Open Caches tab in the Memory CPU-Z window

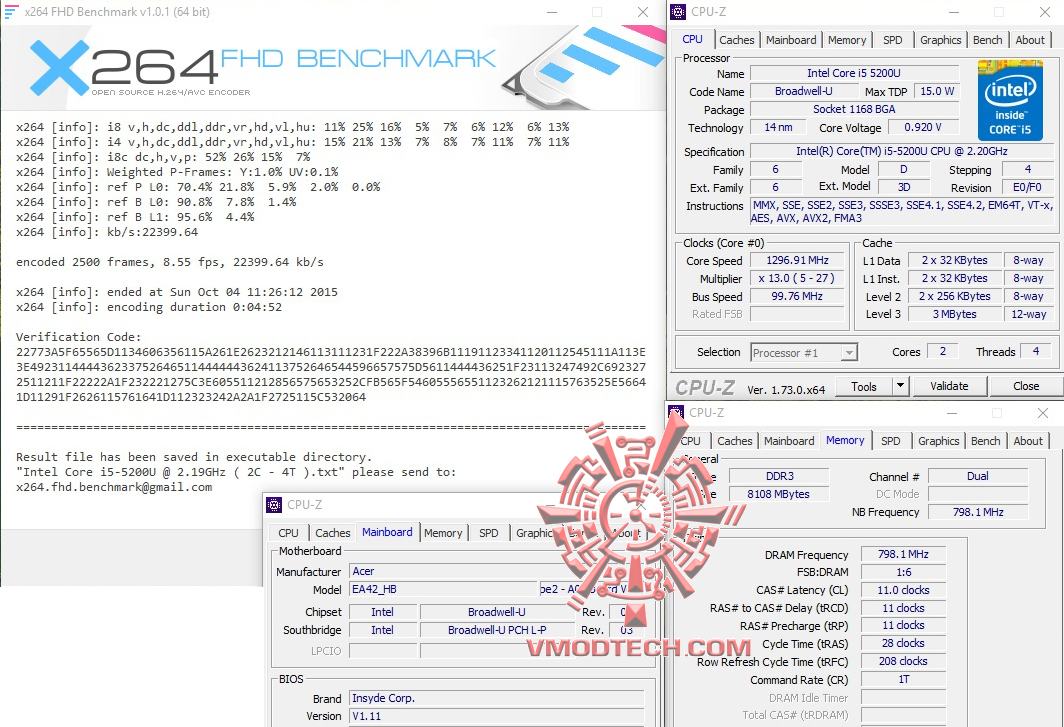734,441
